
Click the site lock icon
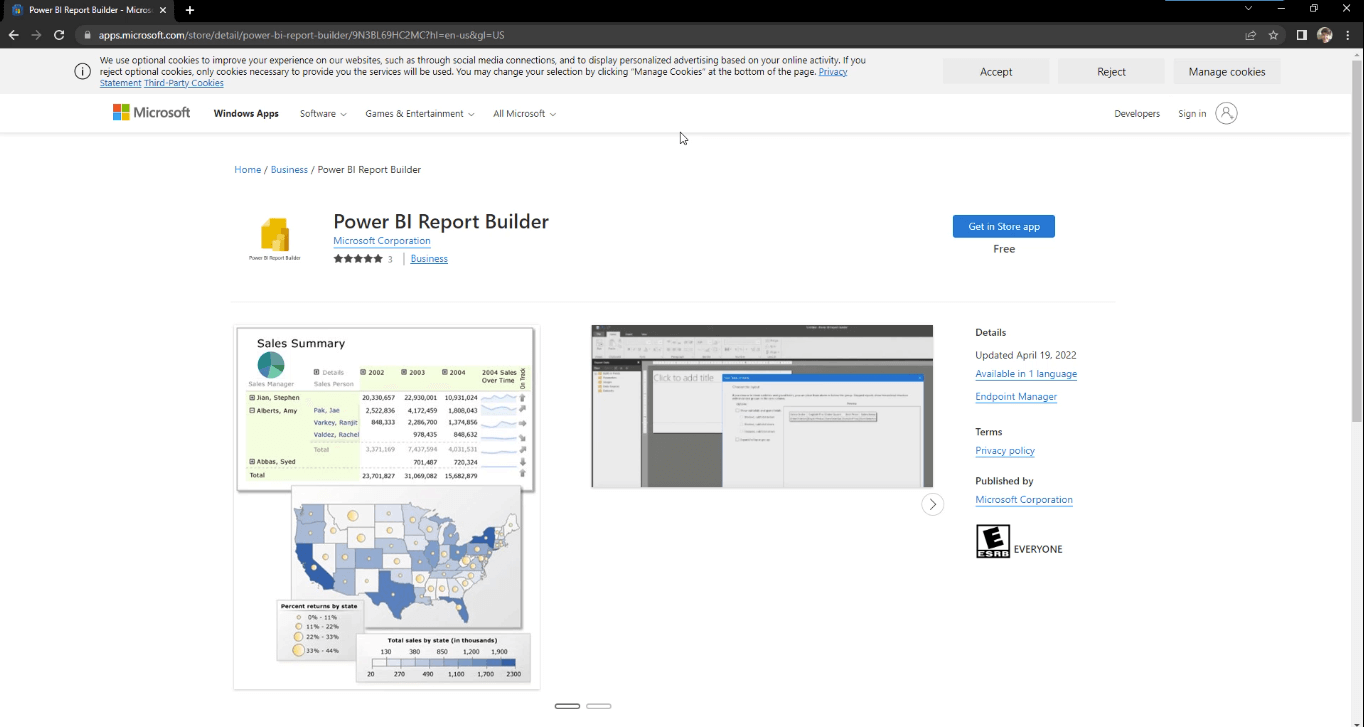tap(87, 35)
